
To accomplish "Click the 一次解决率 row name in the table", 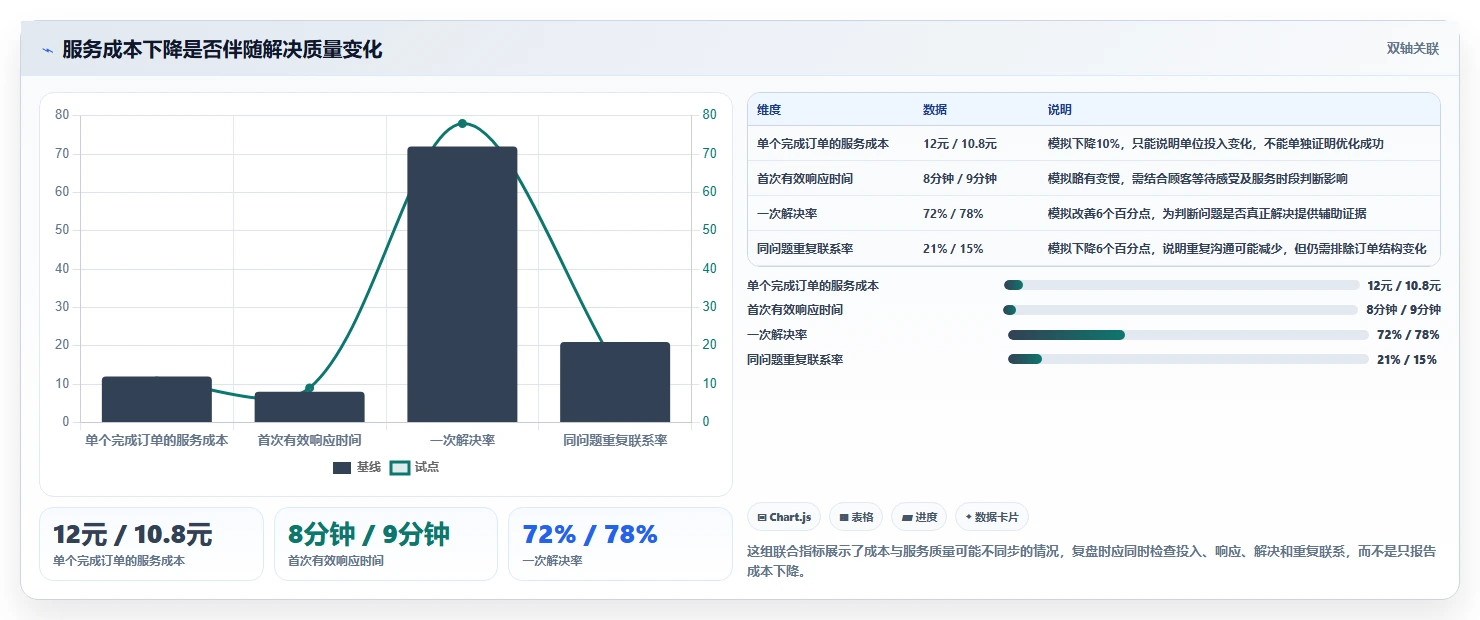I will 787,213.
